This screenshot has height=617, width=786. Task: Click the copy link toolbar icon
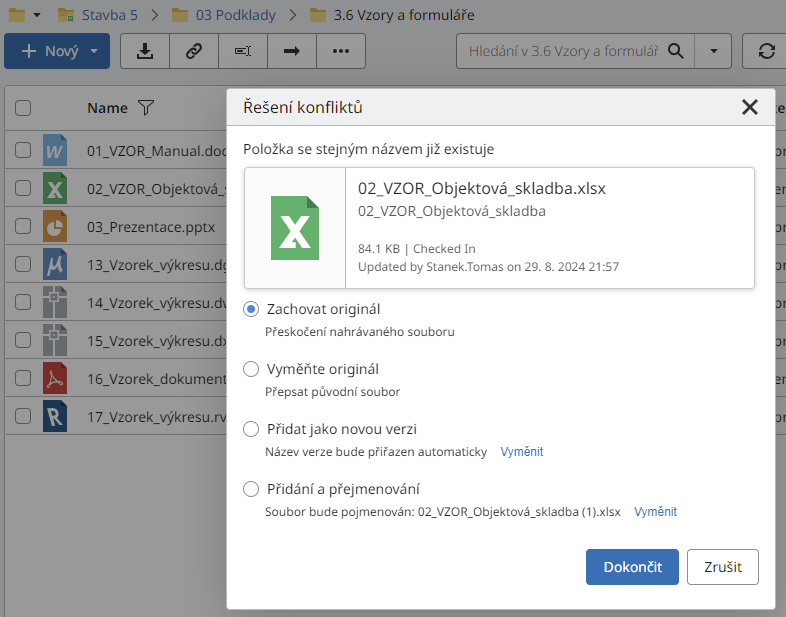click(x=194, y=51)
